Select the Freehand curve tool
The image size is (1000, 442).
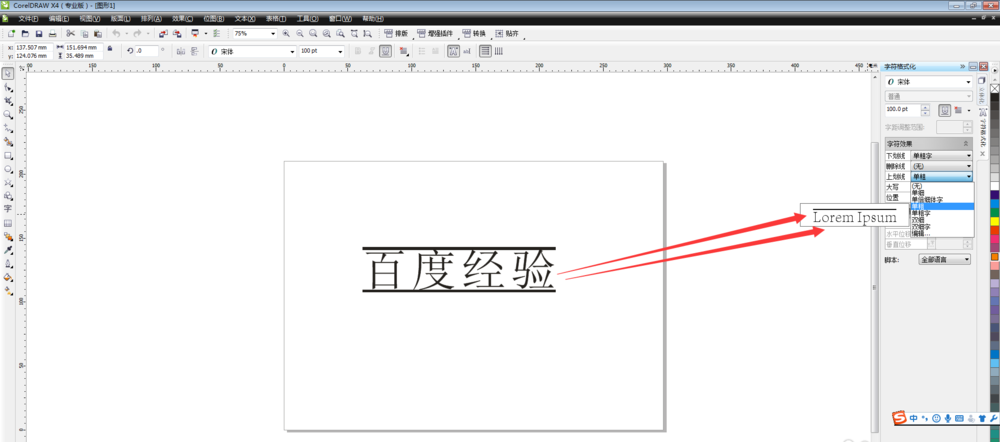(8, 128)
